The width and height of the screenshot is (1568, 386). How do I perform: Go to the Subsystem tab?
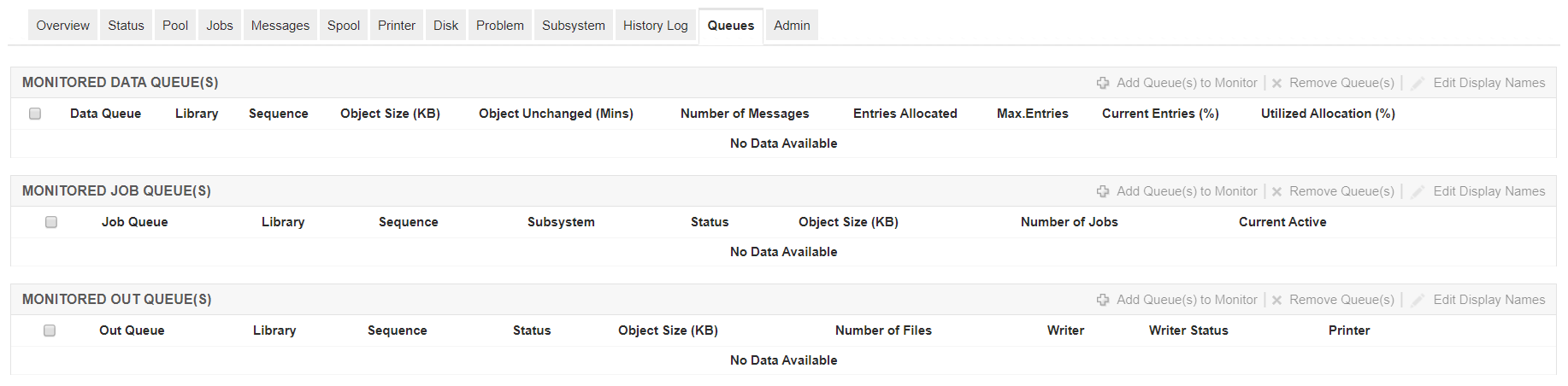(x=573, y=26)
